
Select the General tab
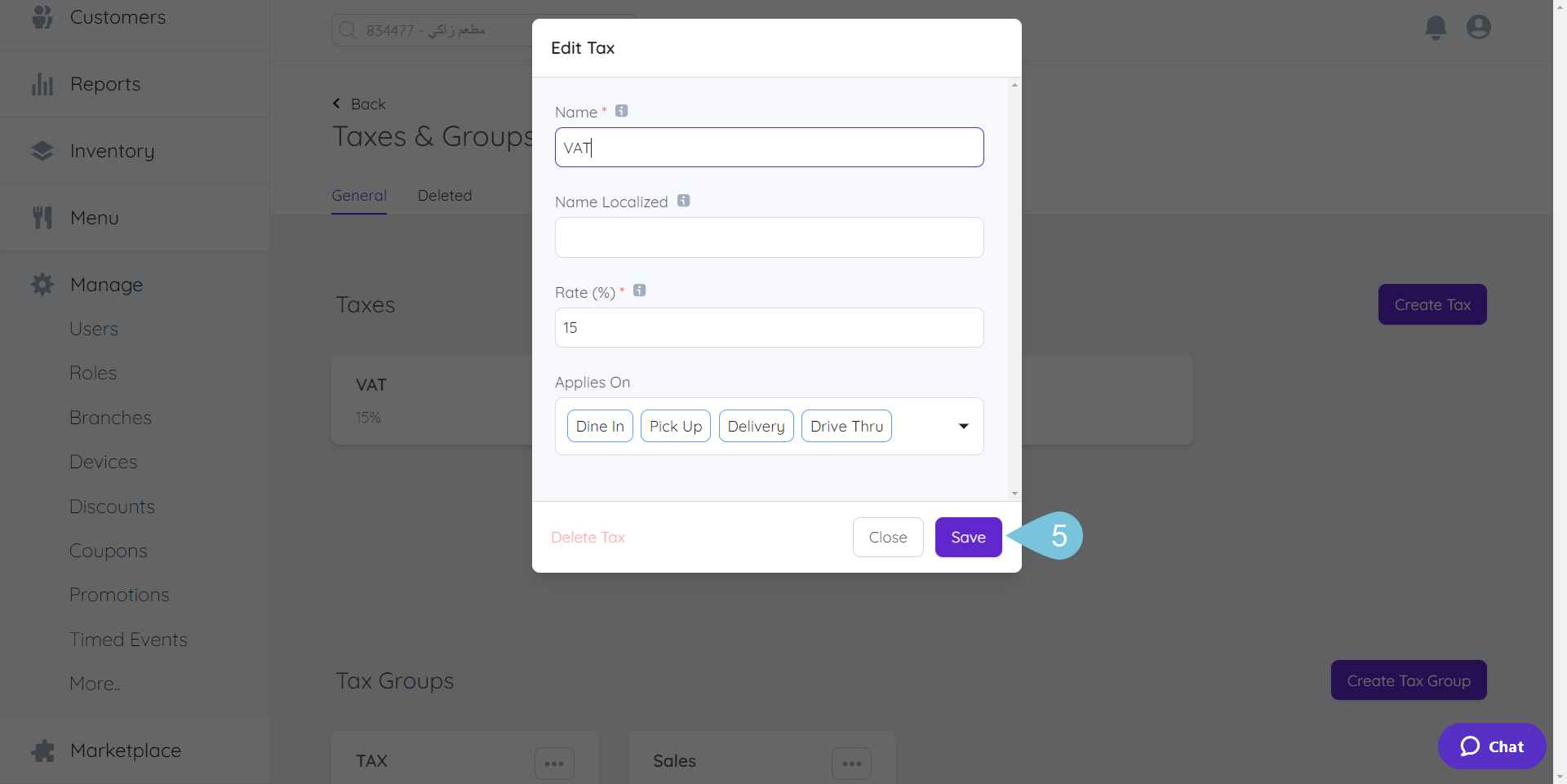359,195
